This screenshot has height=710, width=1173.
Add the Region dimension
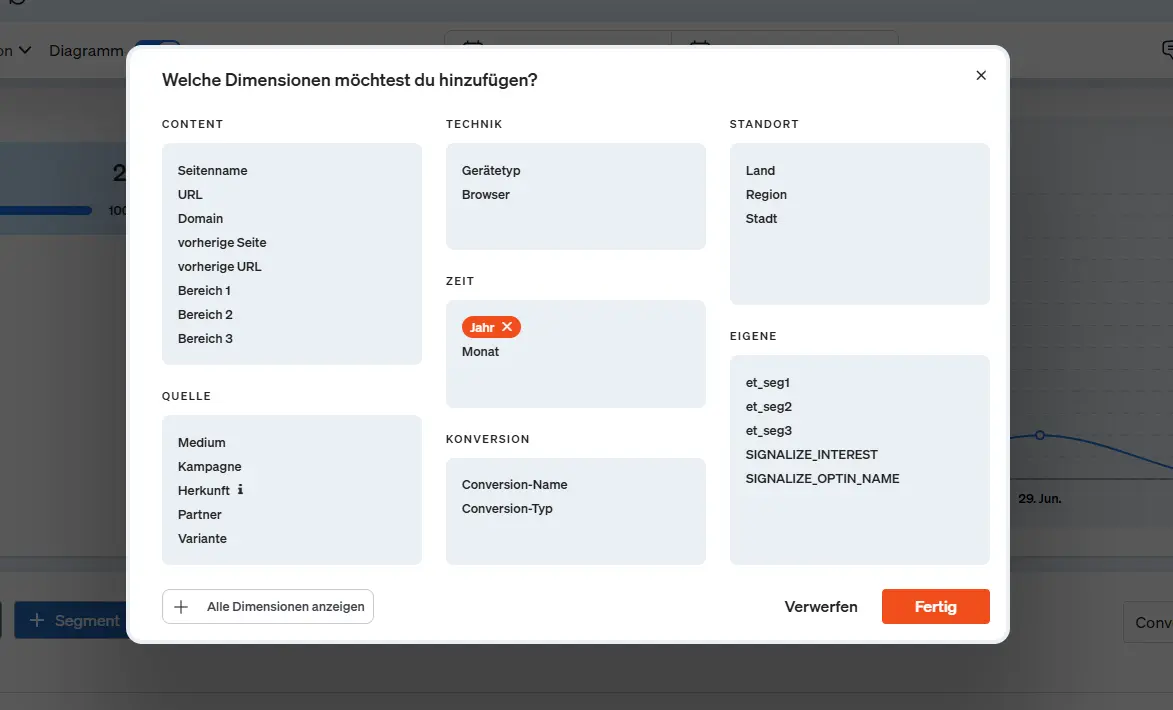[766, 195]
